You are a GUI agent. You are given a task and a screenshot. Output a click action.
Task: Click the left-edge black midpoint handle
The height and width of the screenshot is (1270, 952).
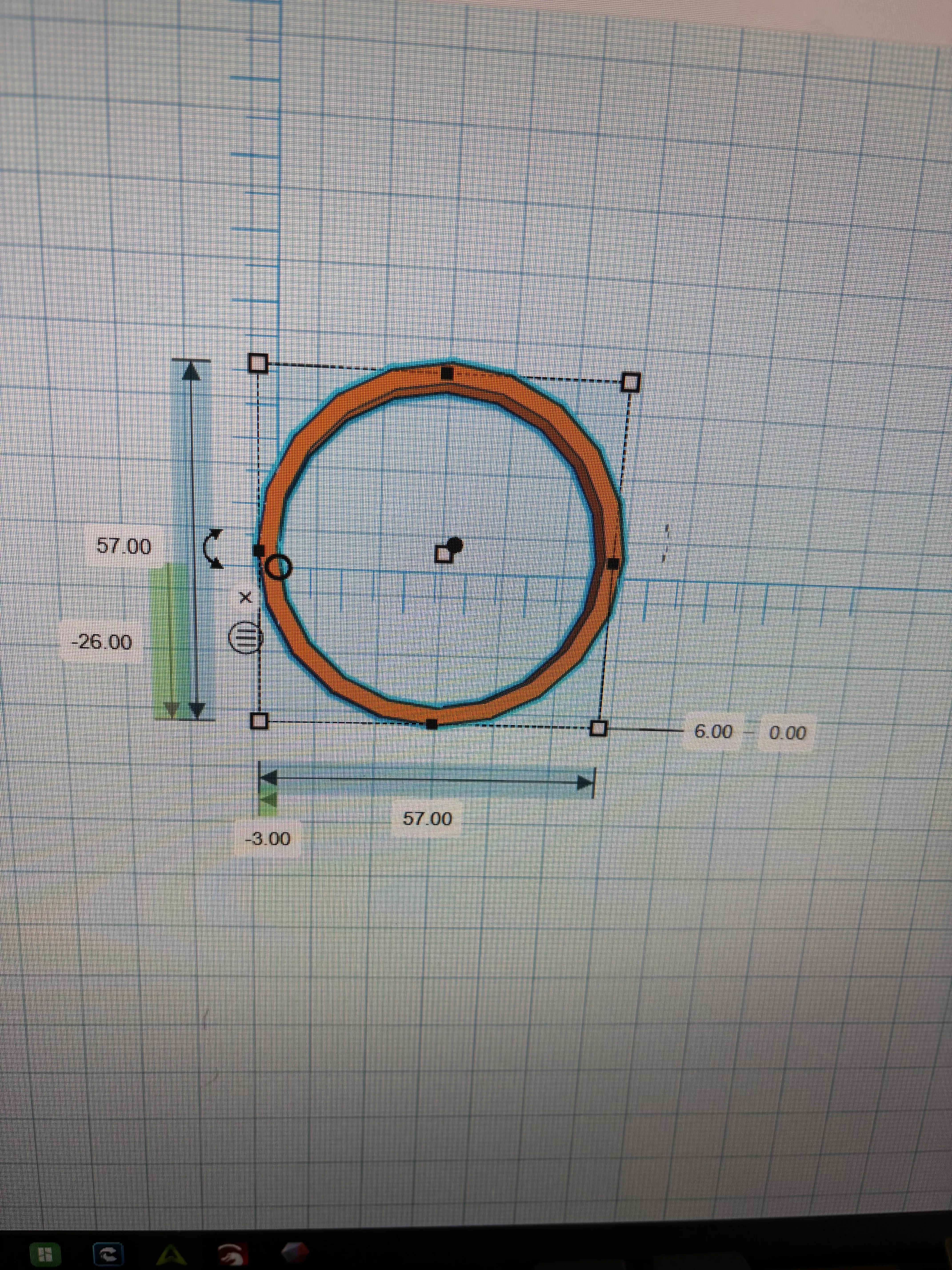(259, 550)
